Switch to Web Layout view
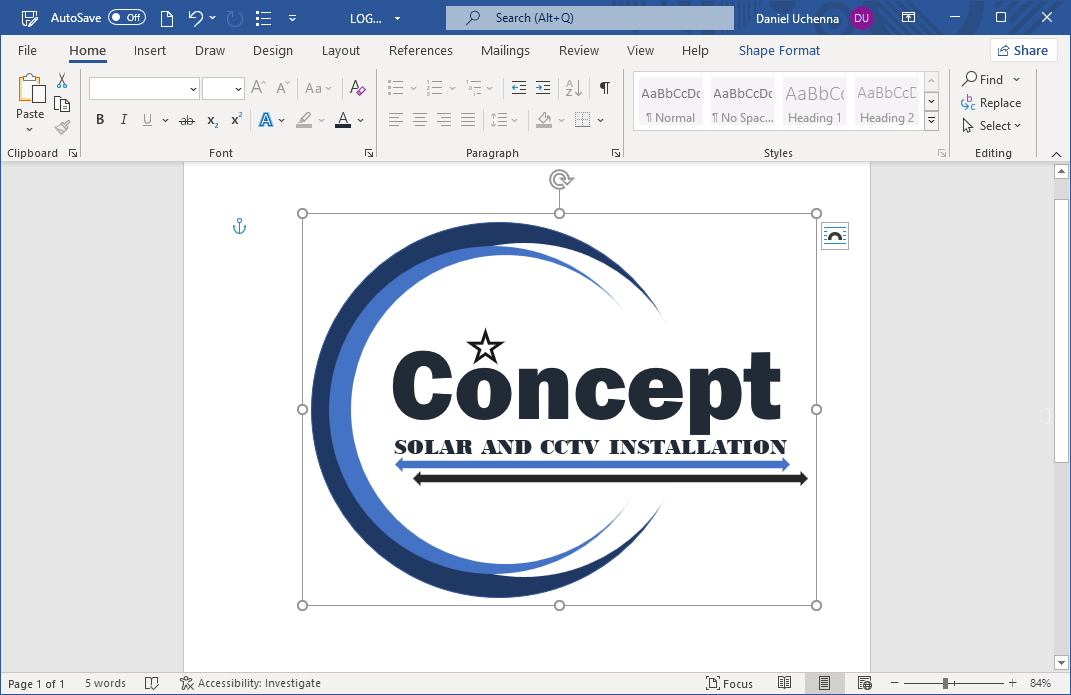 864,683
